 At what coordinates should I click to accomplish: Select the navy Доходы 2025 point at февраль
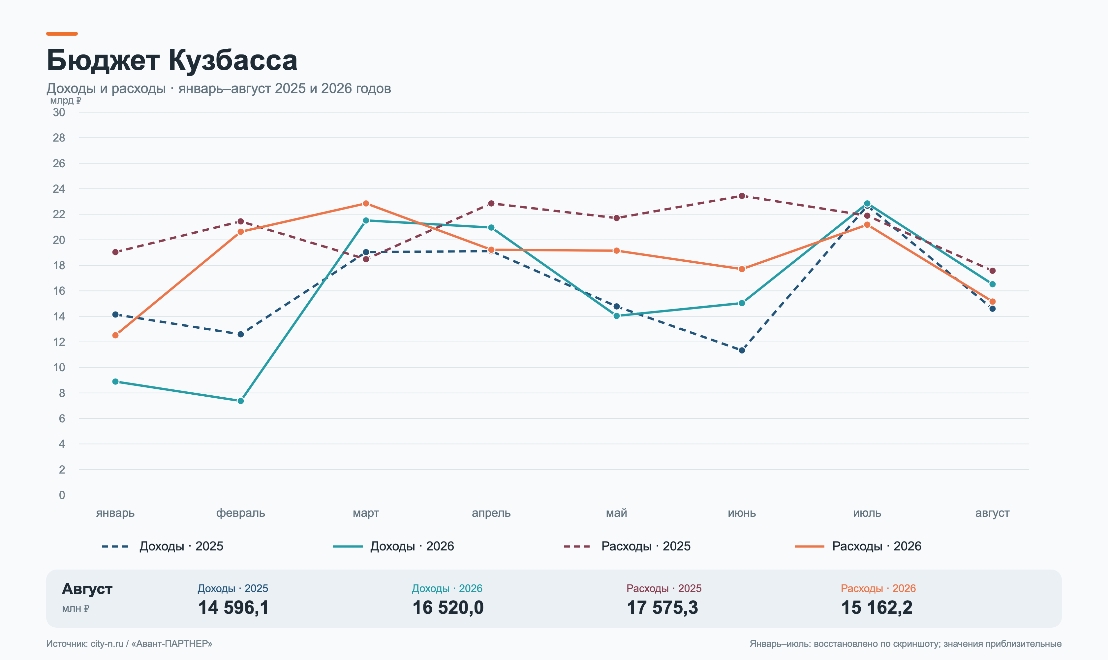coord(241,334)
